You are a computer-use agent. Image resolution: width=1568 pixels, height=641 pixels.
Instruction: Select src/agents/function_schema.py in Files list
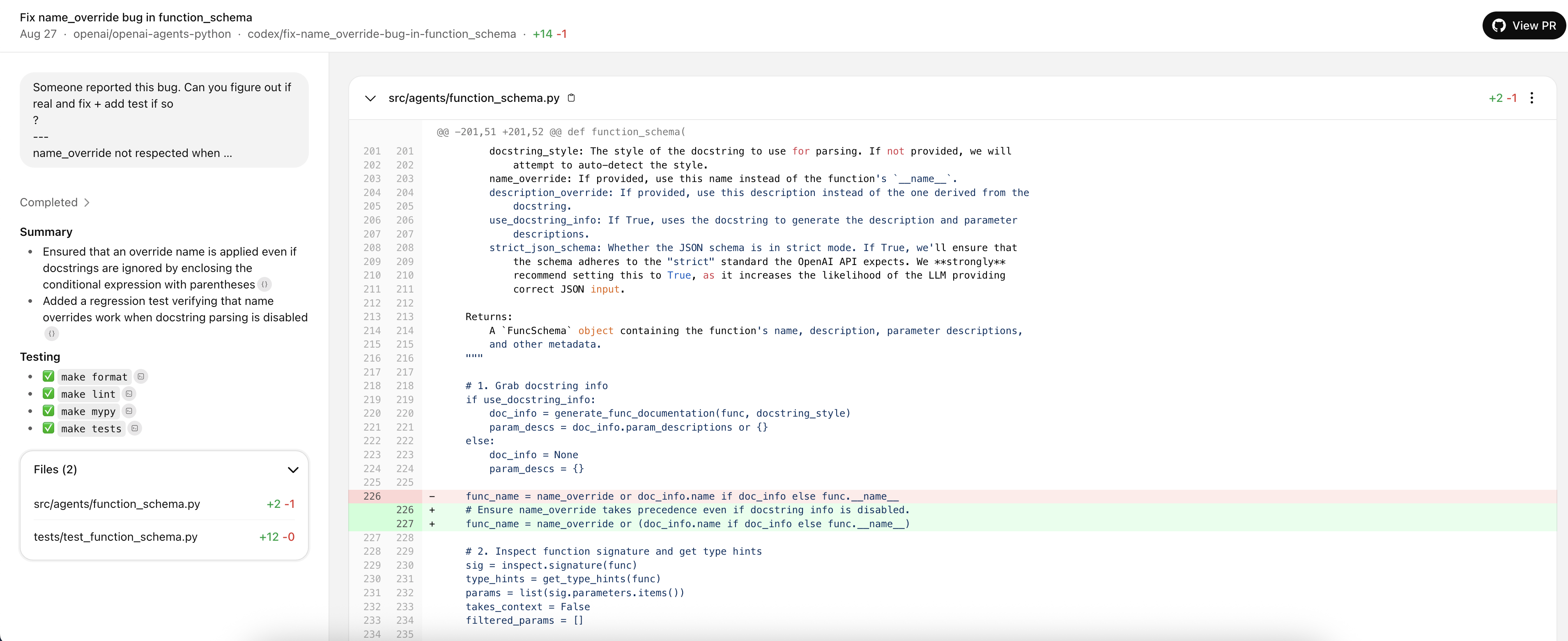pos(117,504)
